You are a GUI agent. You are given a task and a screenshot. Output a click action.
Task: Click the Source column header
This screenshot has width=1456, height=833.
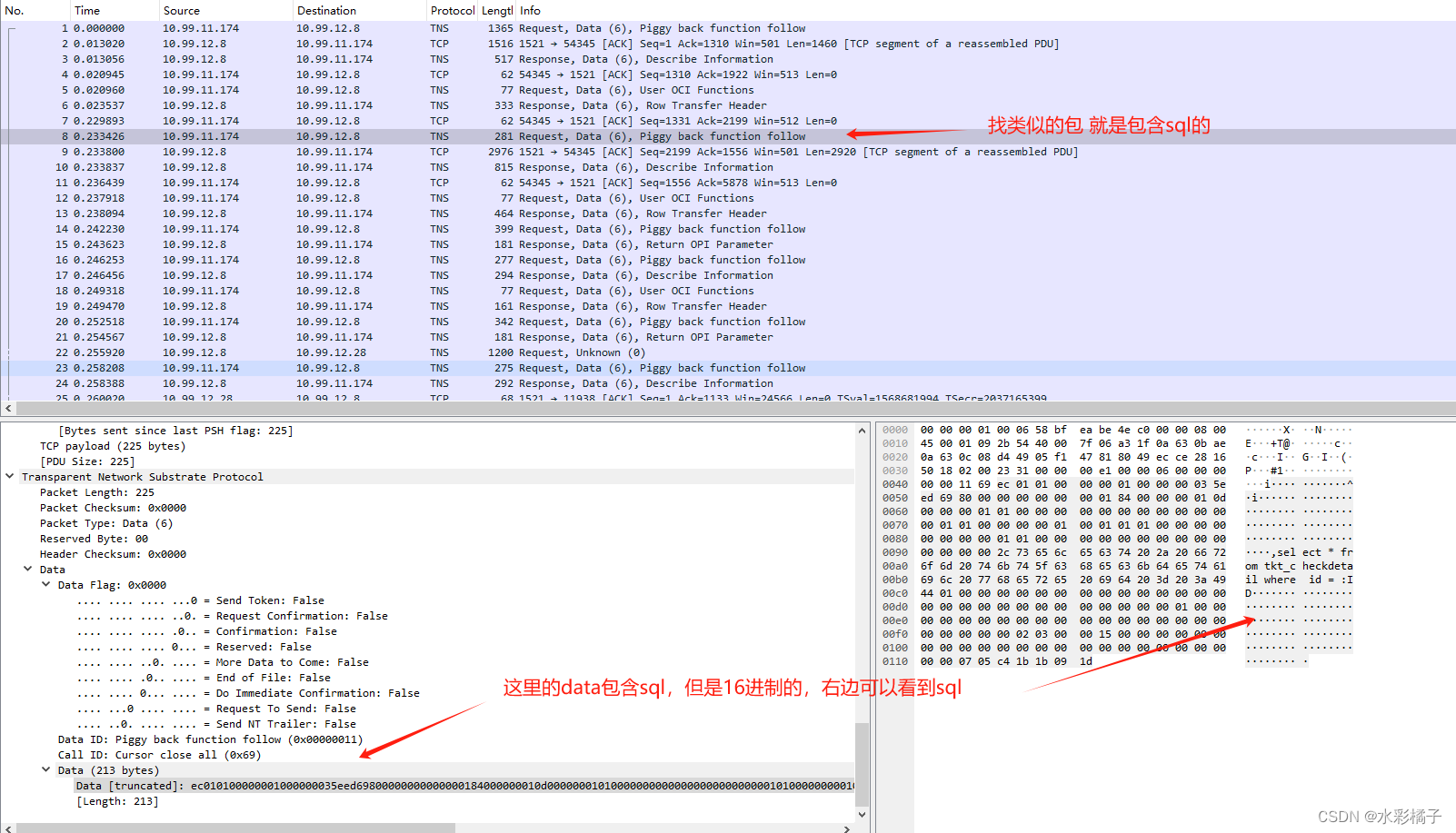click(224, 10)
